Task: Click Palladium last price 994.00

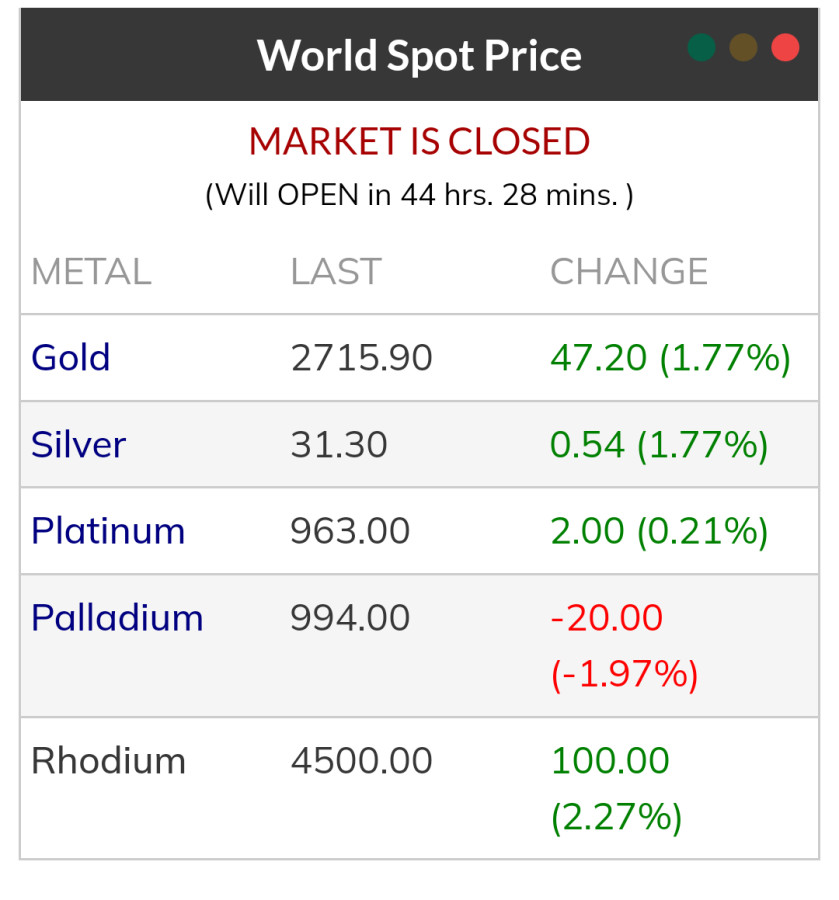Action: (x=350, y=618)
